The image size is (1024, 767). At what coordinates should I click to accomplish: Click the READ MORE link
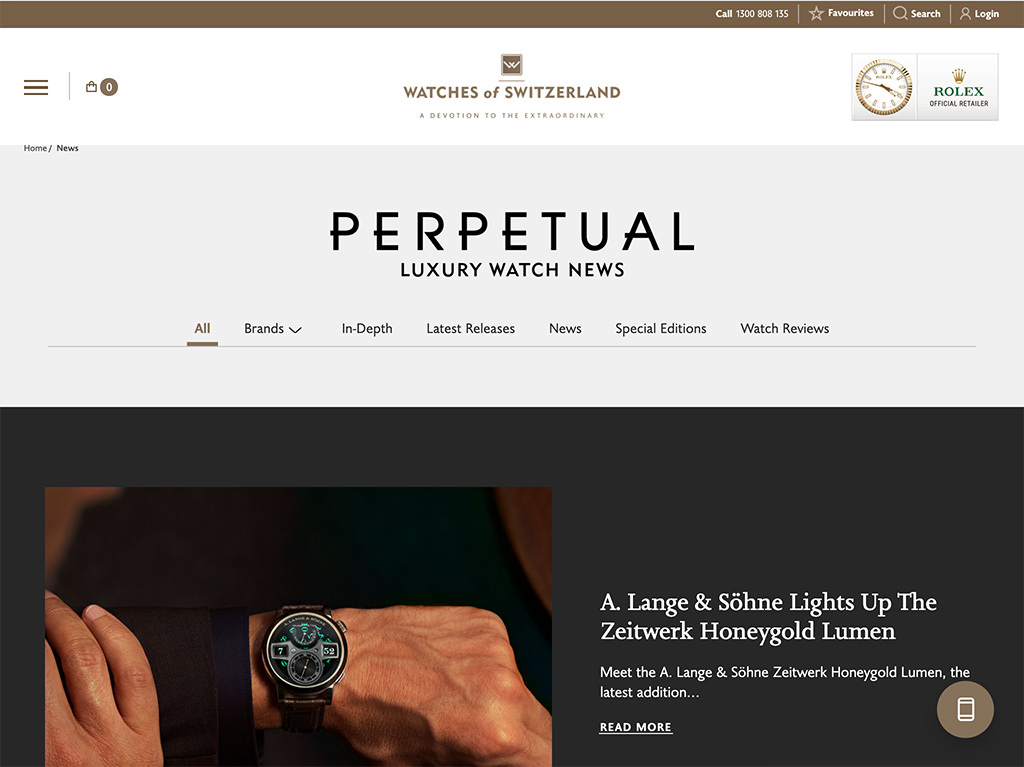[x=635, y=727]
